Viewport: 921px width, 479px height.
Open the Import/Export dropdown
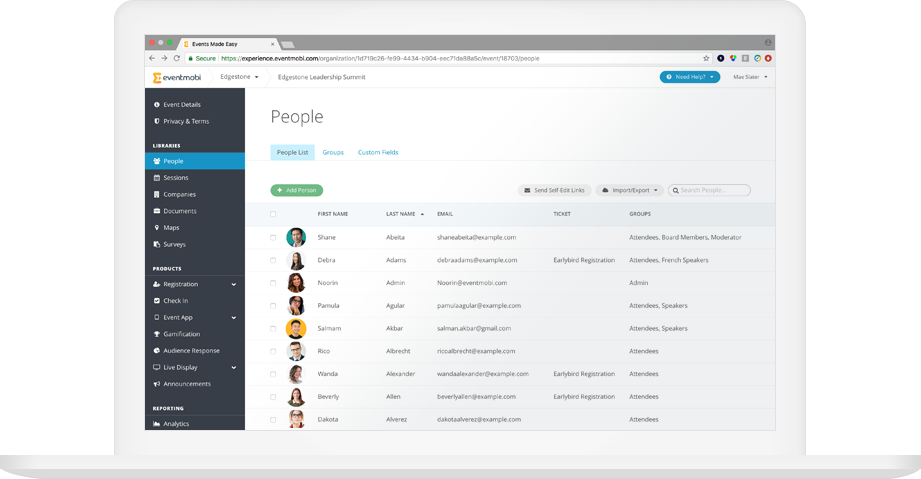pyautogui.click(x=629, y=190)
